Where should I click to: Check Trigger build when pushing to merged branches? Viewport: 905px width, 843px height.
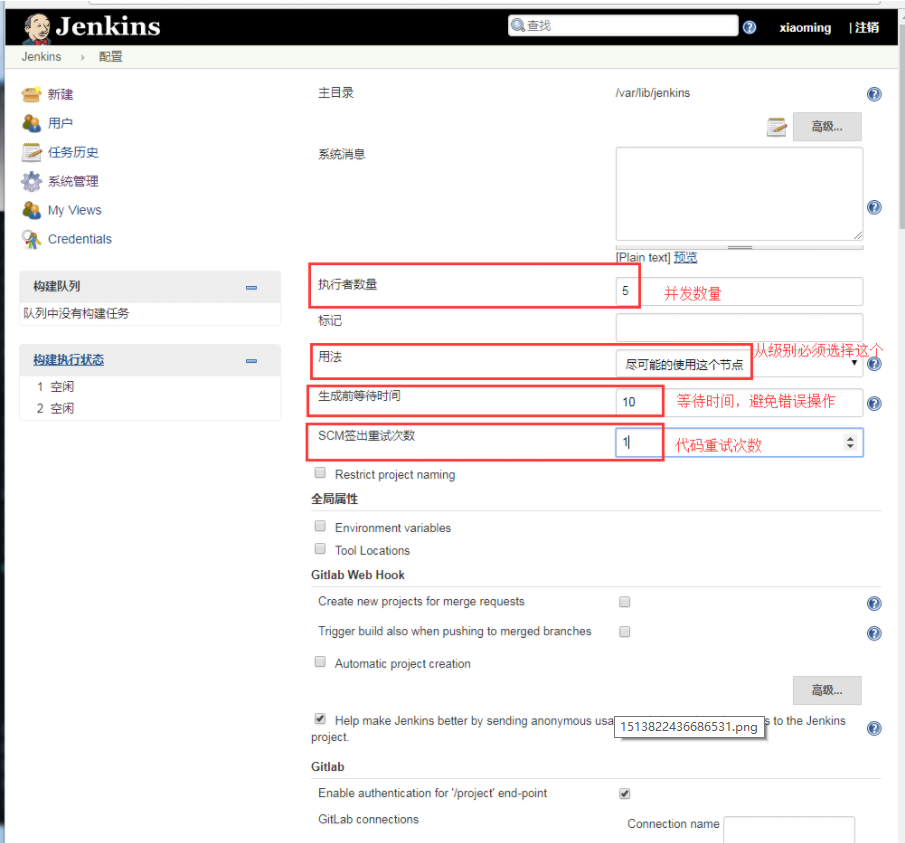pos(624,632)
